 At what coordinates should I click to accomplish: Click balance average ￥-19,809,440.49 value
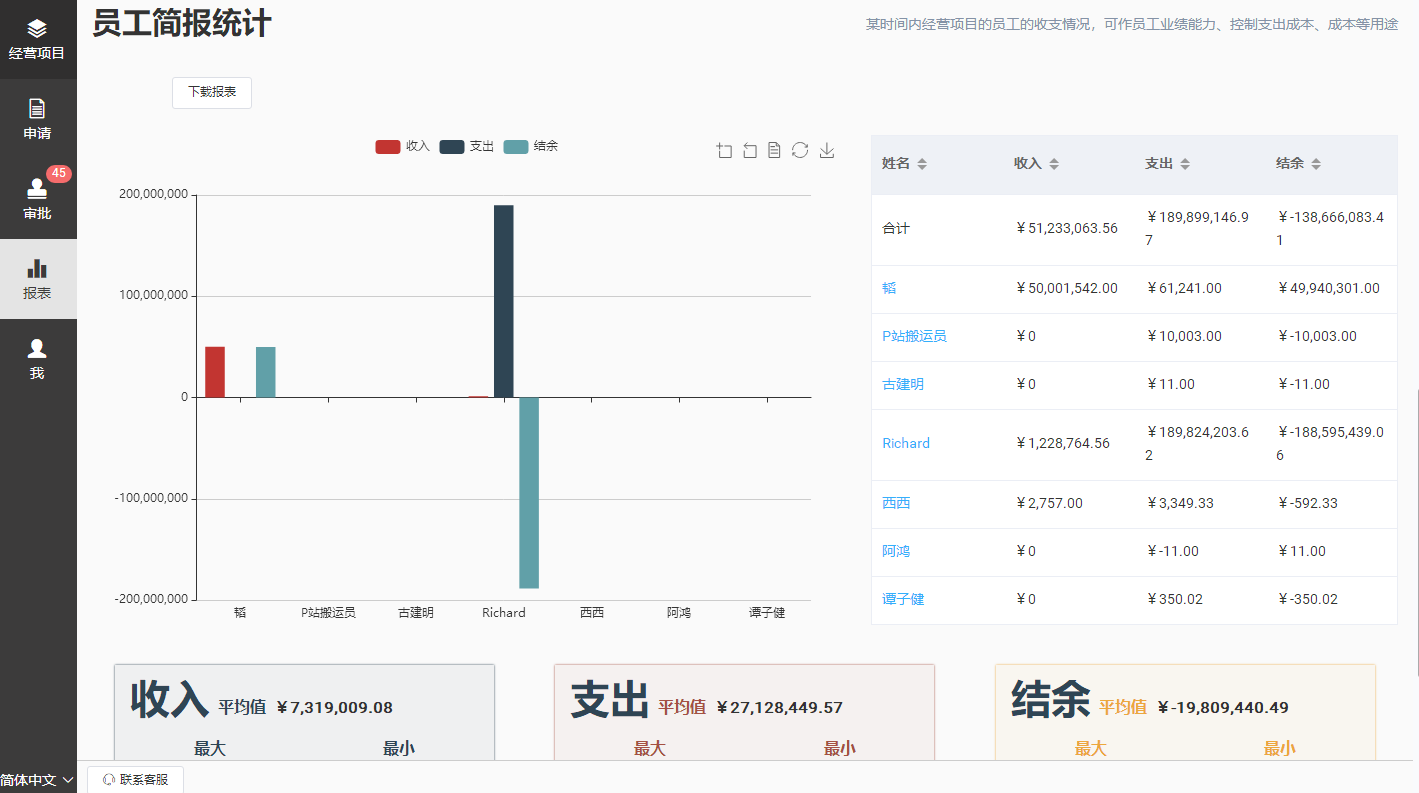[1223, 708]
